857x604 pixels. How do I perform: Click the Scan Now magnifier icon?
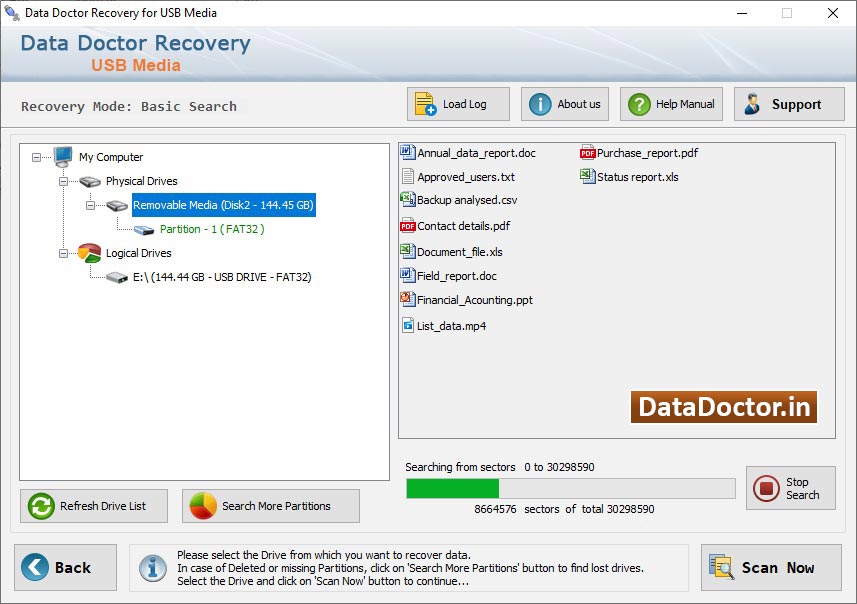tap(721, 567)
